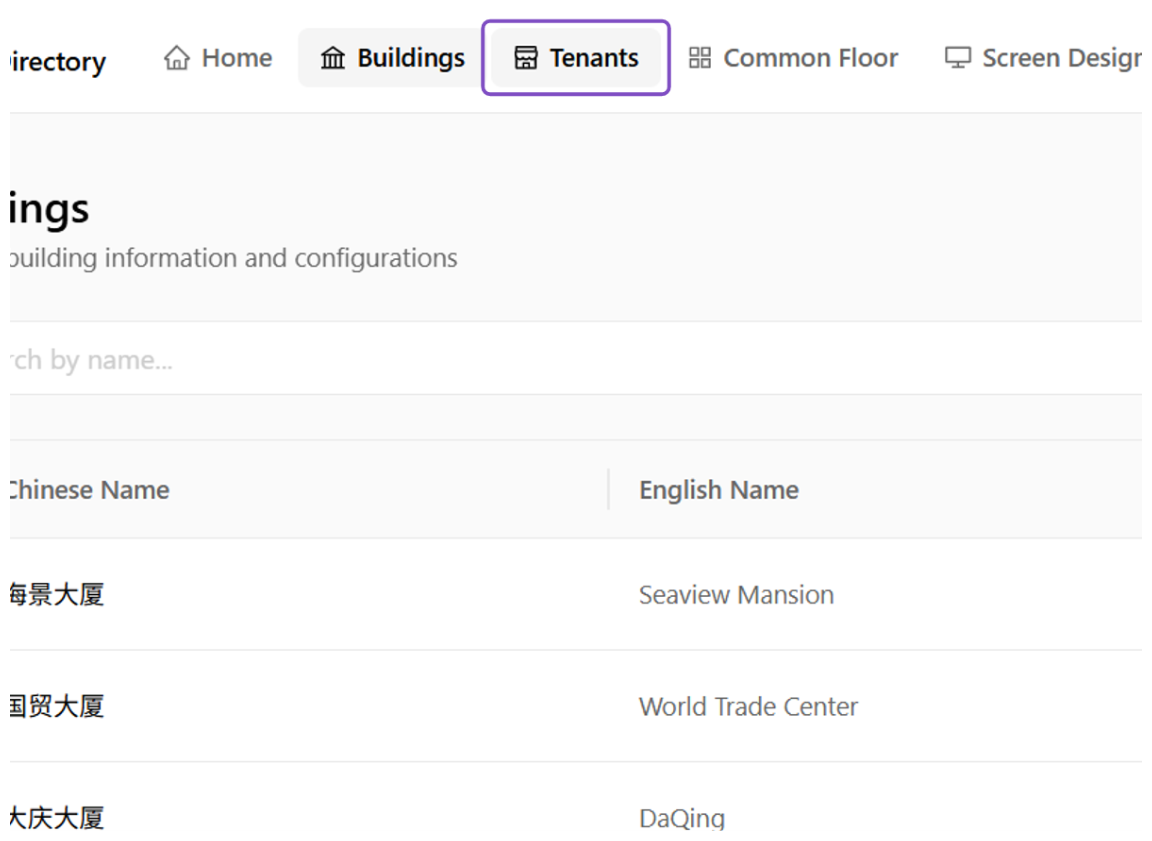Select the Screen Design tab
The width and height of the screenshot is (1152, 841).
[x=1043, y=57]
